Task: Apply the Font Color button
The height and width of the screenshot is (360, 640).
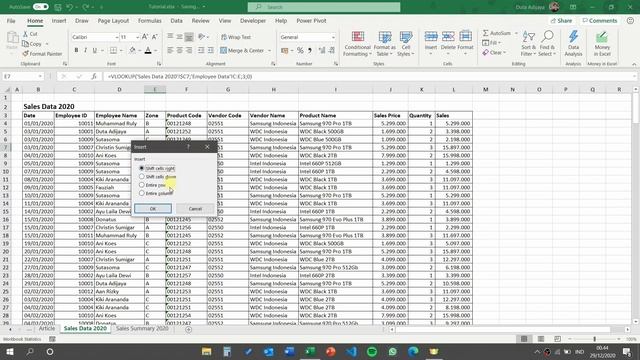Action: click(148, 50)
